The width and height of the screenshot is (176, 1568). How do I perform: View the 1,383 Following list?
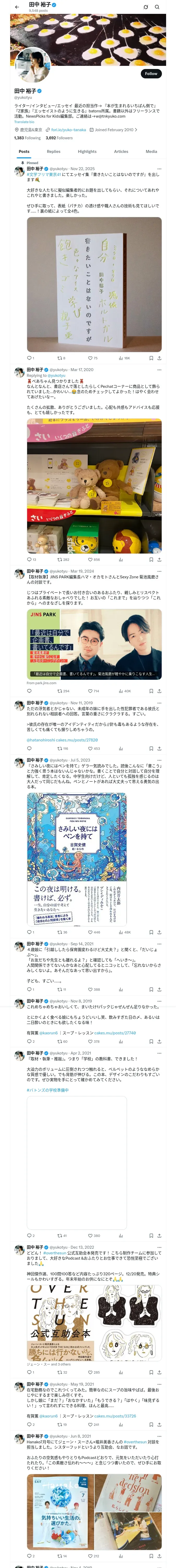coord(27,138)
